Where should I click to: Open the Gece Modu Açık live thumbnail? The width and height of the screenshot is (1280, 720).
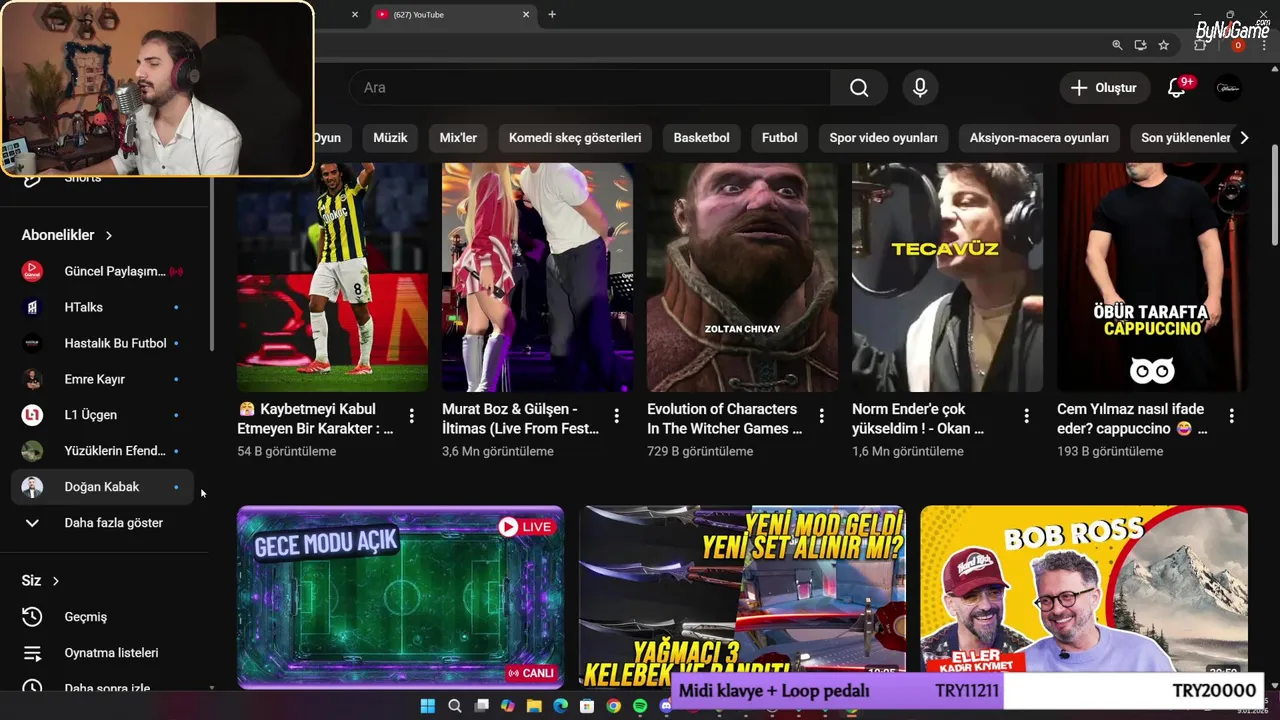[400, 597]
